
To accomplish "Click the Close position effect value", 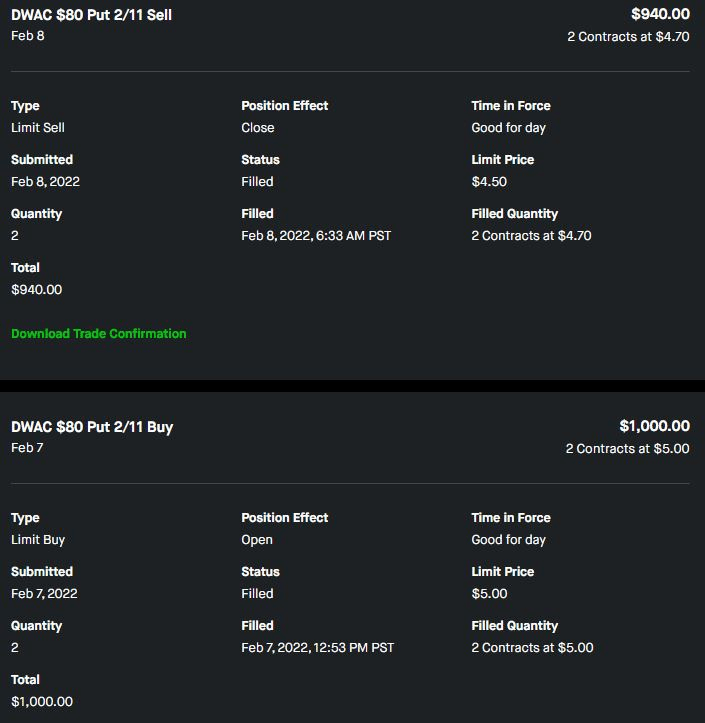I will pyautogui.click(x=258, y=128).
